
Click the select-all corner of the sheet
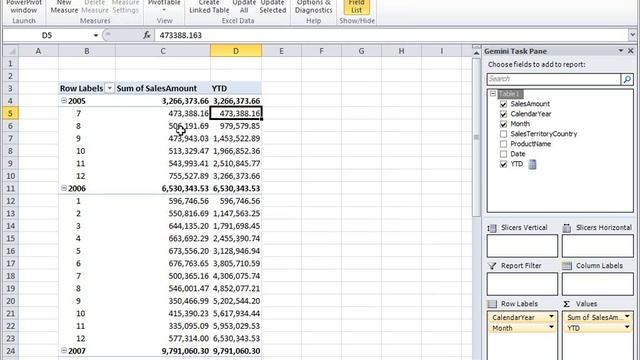[11, 51]
